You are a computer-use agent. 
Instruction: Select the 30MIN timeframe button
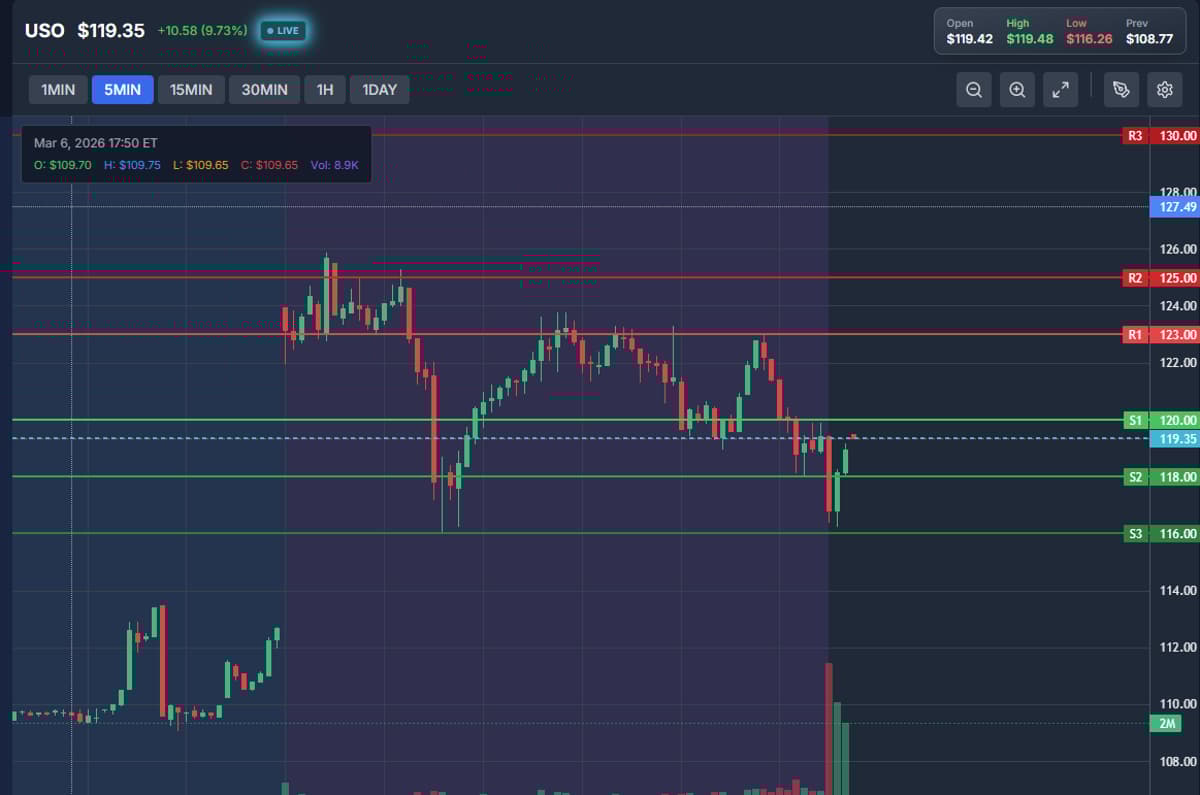pos(264,89)
